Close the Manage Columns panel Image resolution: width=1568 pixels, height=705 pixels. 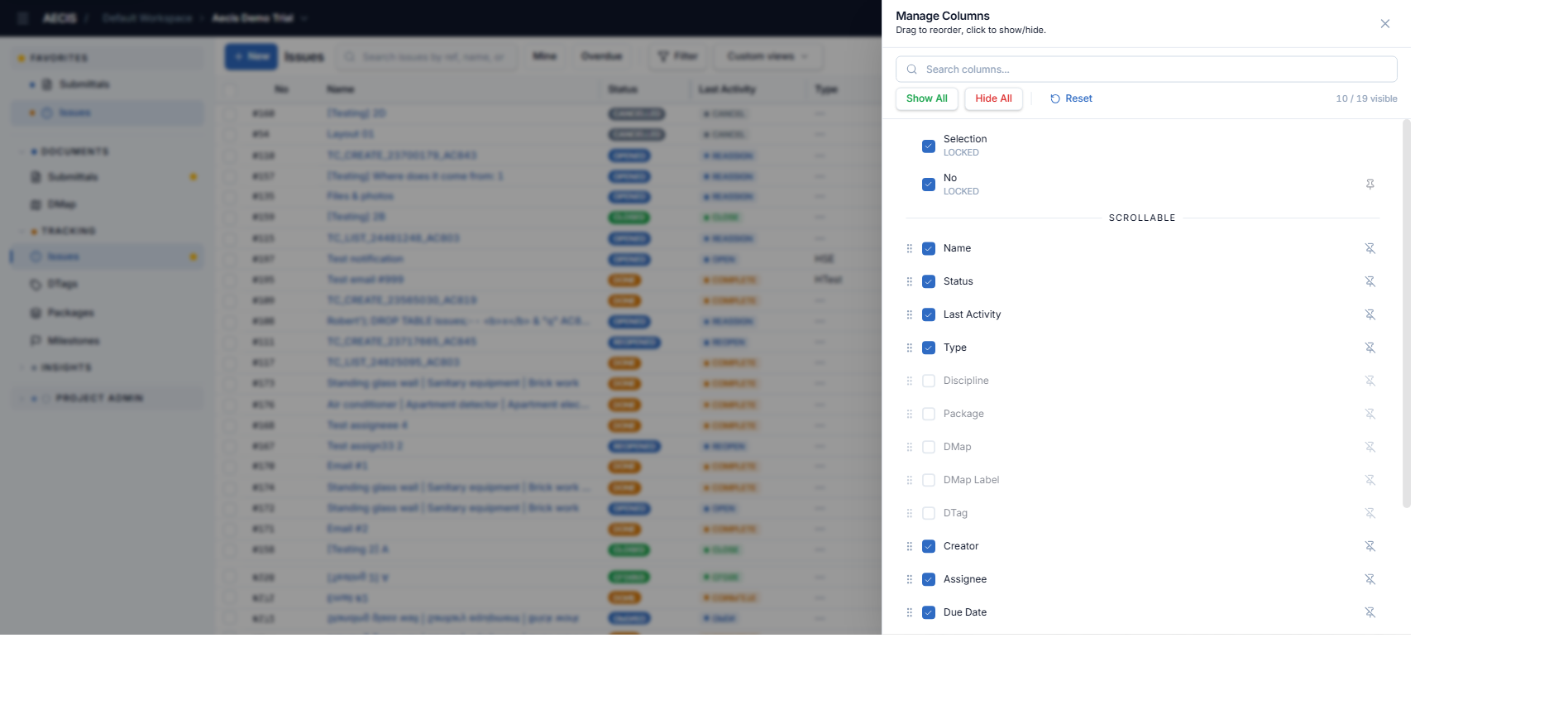pyautogui.click(x=1384, y=24)
